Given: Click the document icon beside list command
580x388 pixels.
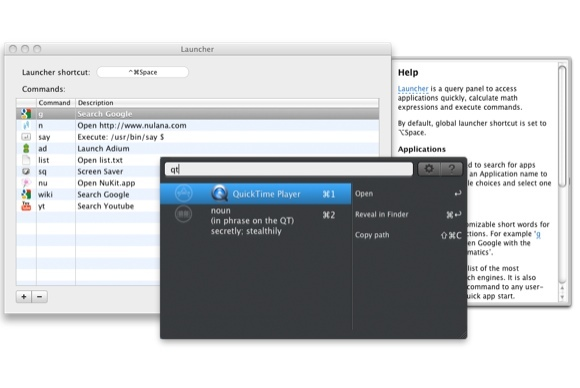Looking at the screenshot, I should click(26, 160).
